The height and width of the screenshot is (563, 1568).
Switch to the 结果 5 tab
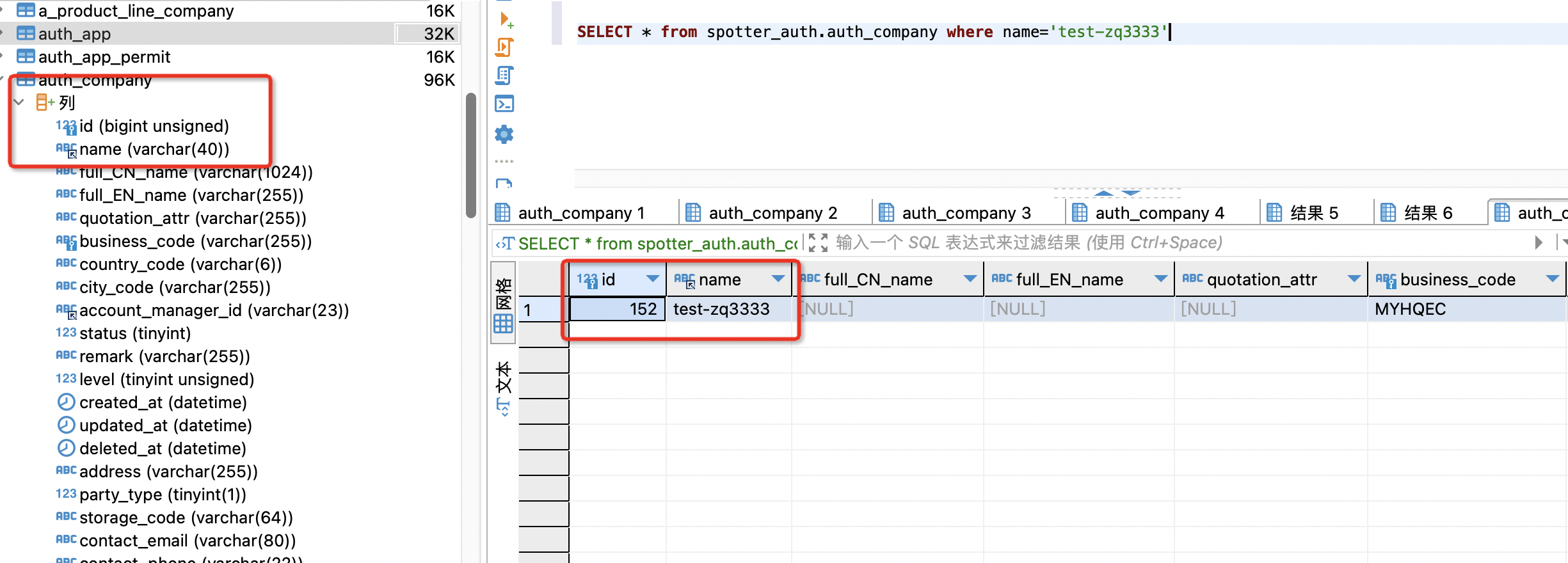tap(1315, 212)
